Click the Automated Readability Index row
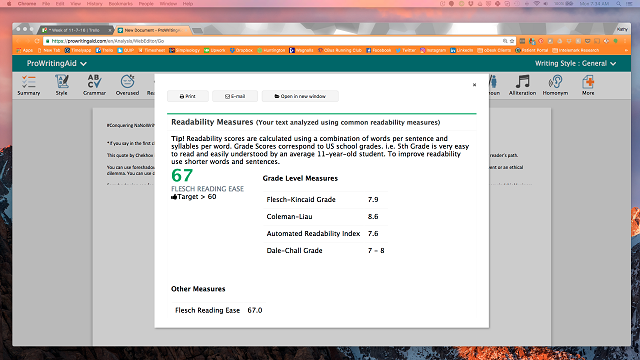 click(325, 234)
